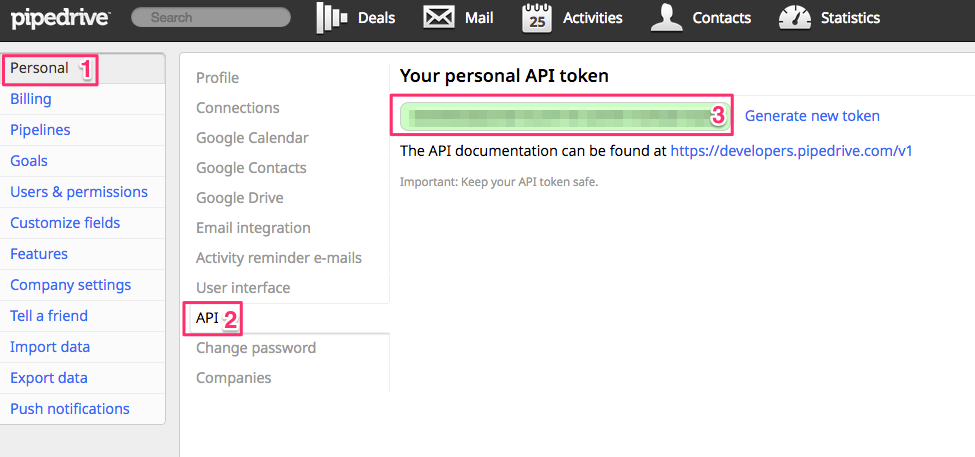Viewport: 975px width, 457px height.
Task: Go to Pipelines settings
Action: tap(40, 130)
